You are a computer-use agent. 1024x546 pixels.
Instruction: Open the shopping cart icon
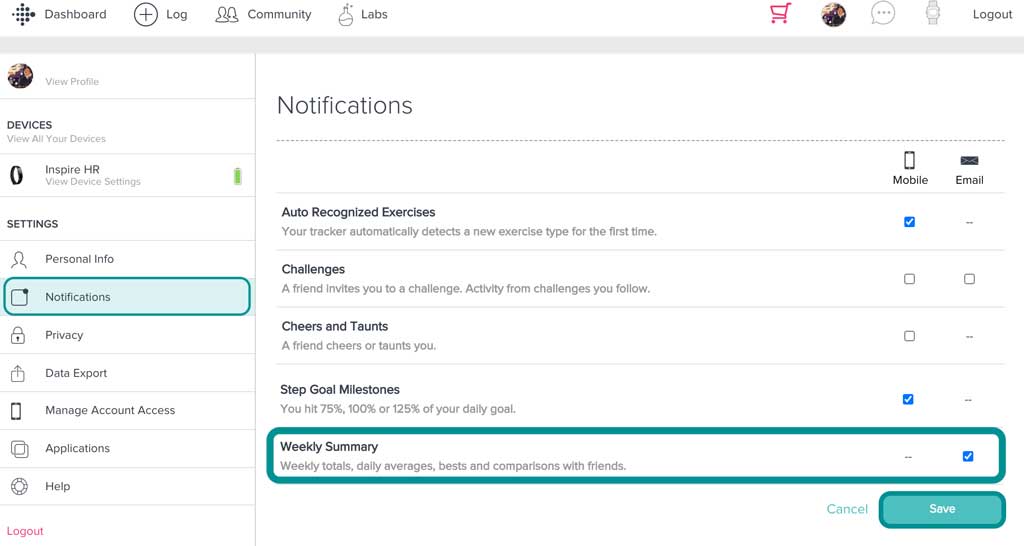780,14
